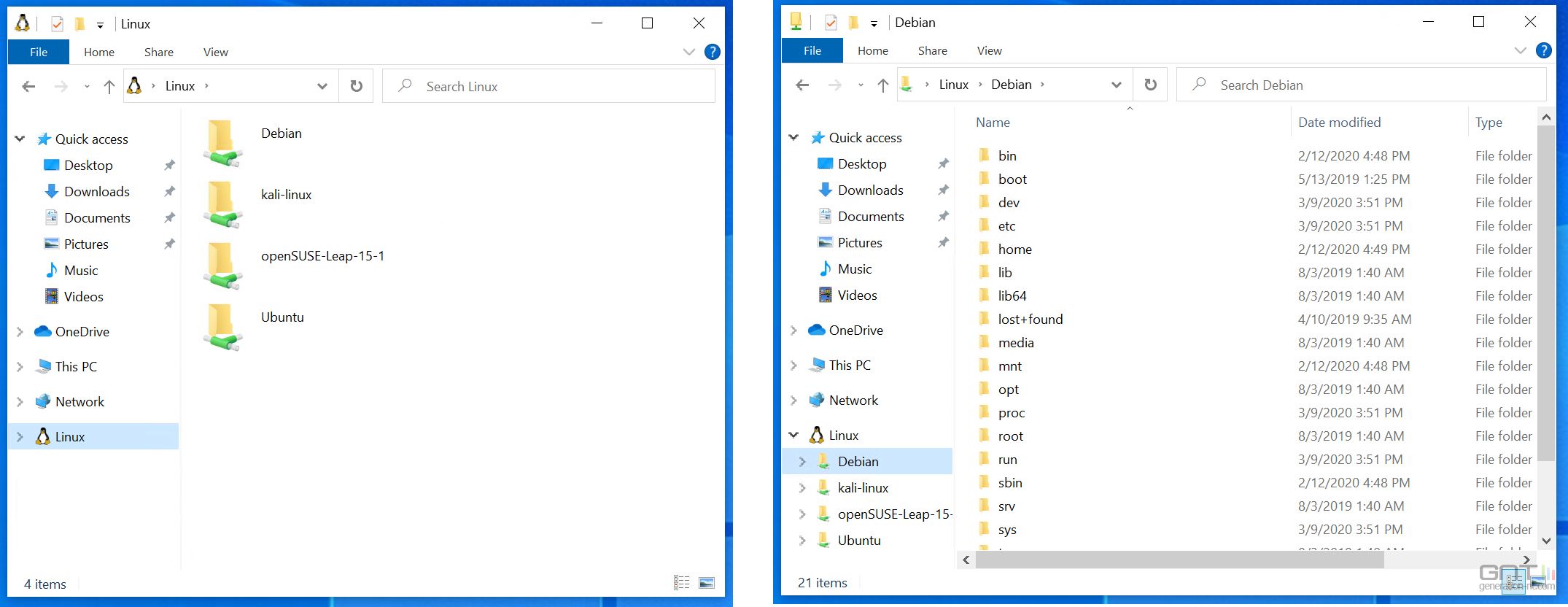Open the Ubuntu folder icon in Linux window
Screen dimensions: 1568x607
pos(222,327)
